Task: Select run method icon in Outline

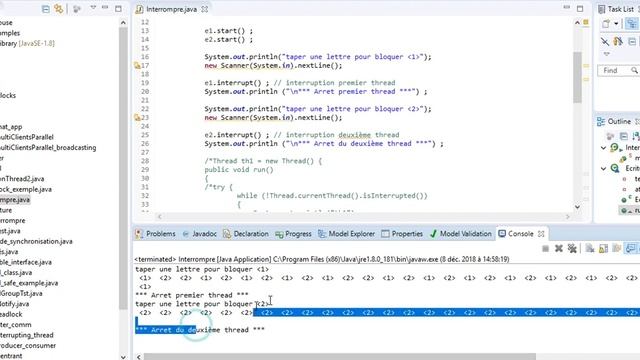Action: [624, 211]
